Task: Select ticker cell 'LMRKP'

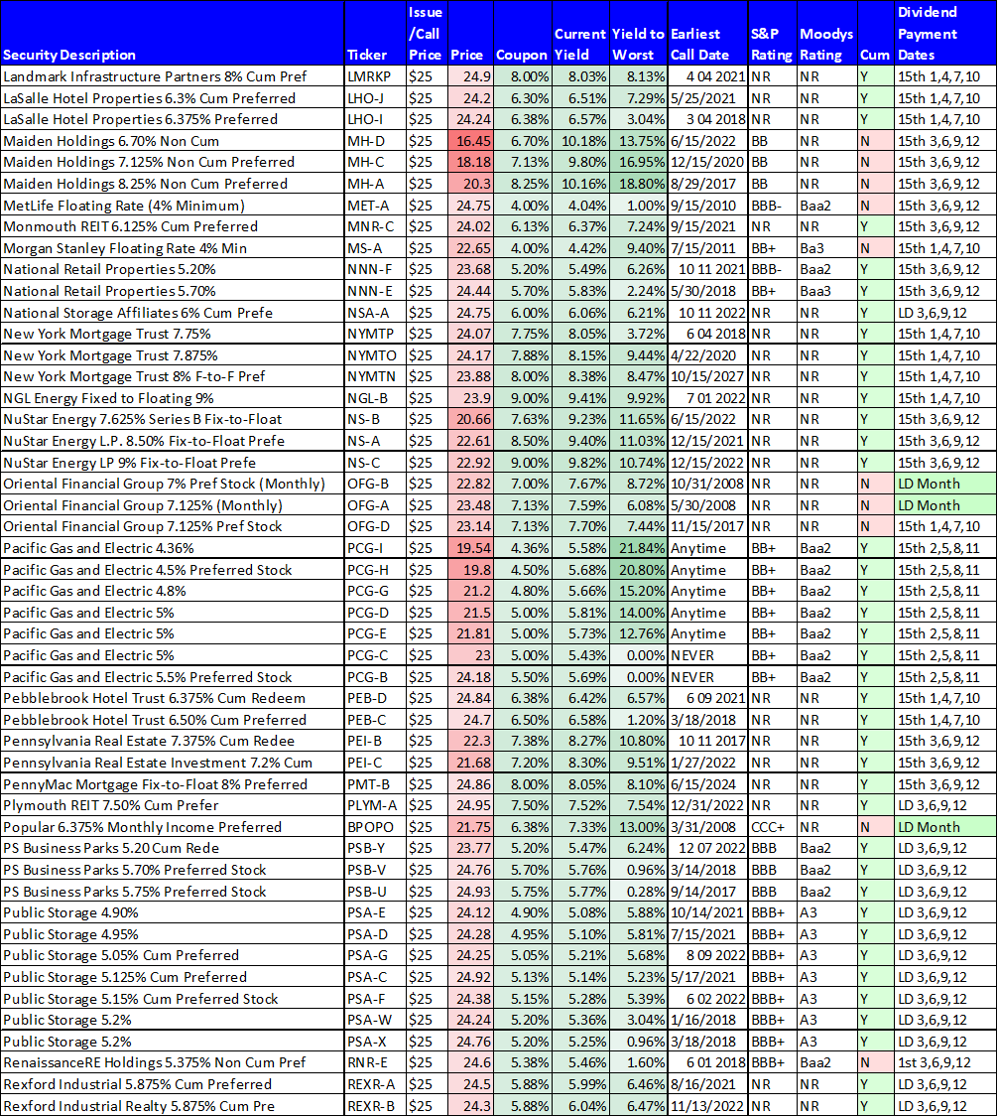Action: click(375, 77)
